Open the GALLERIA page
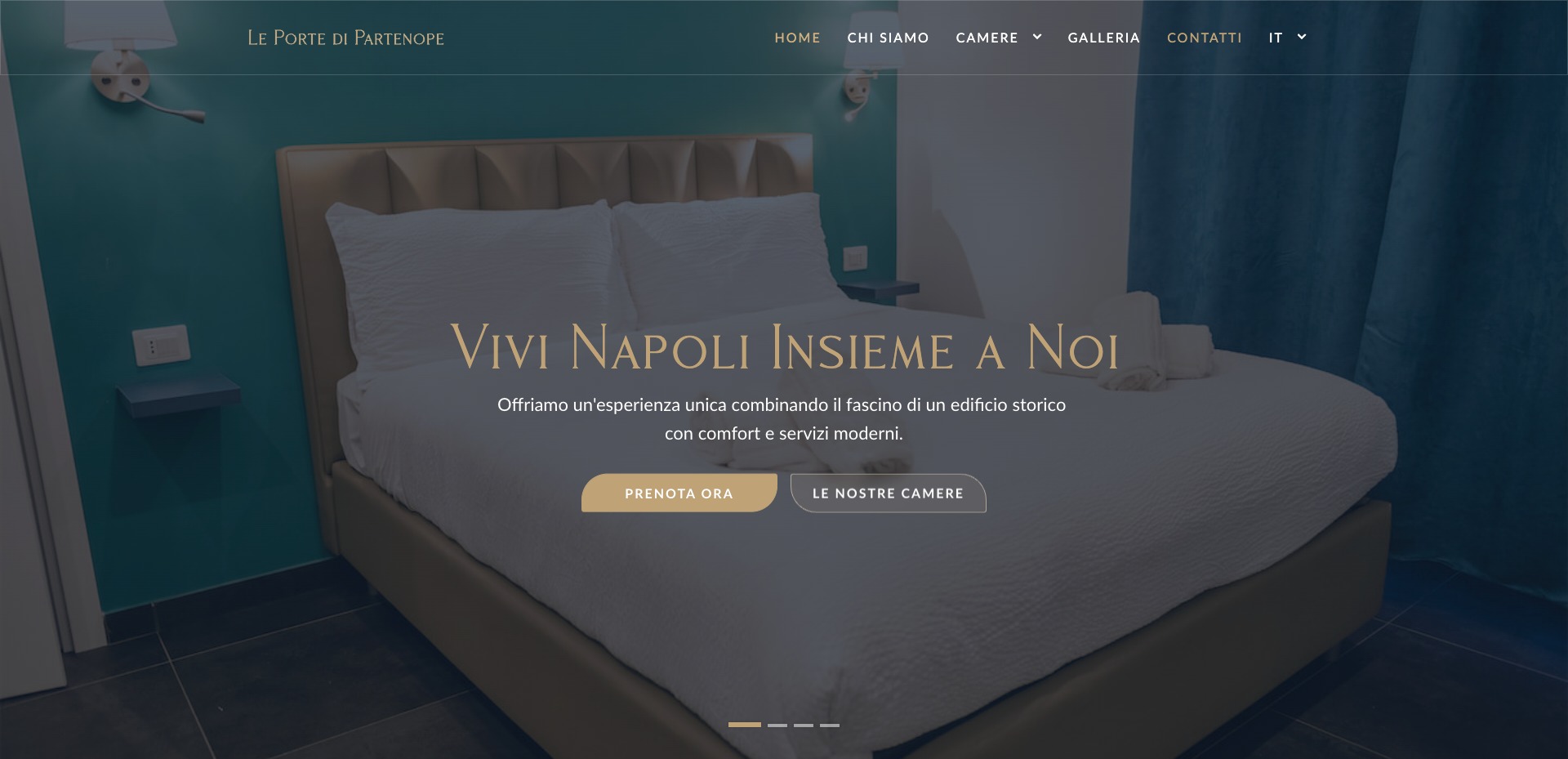Screen dimensions: 1568x759 (x=1103, y=38)
